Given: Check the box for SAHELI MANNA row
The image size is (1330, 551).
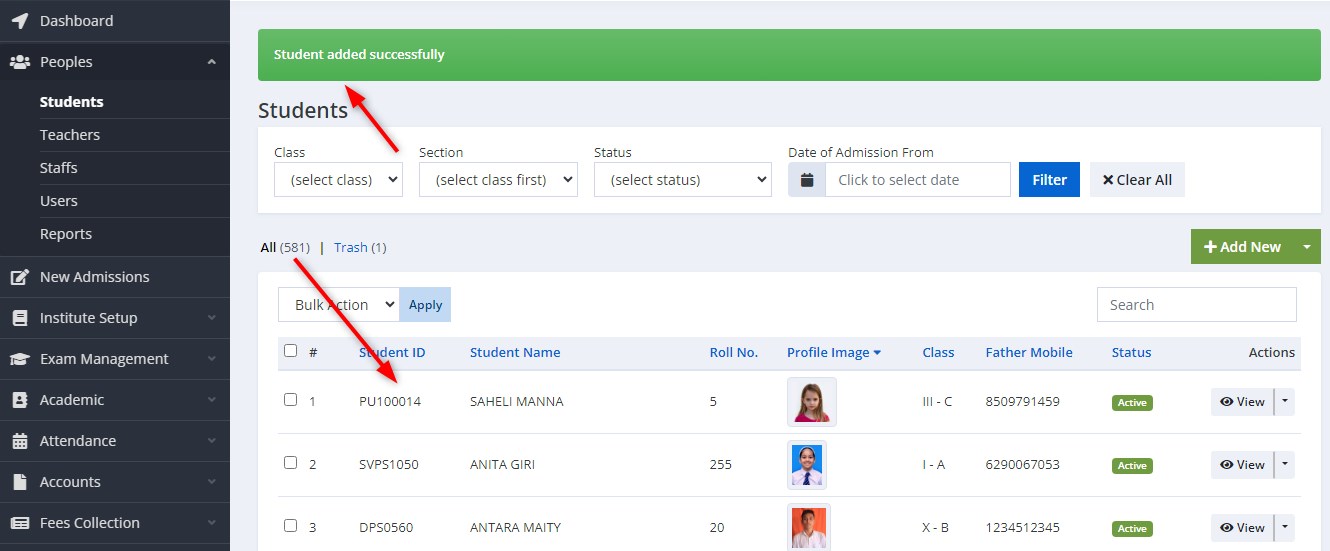Looking at the screenshot, I should click(290, 399).
